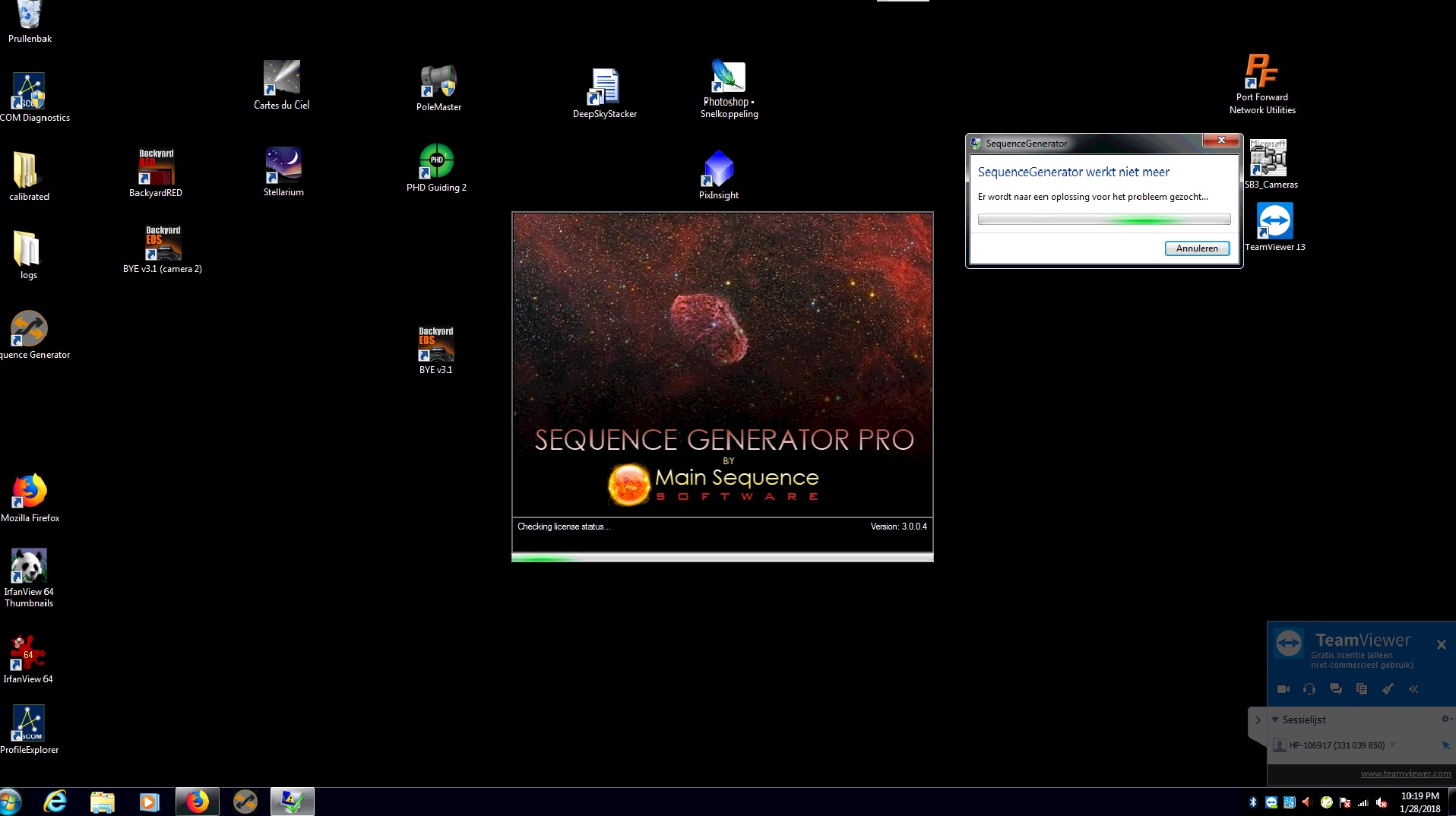The width and height of the screenshot is (1456, 816).
Task: Click 'Checking license status...' text
Action: pyautogui.click(x=564, y=527)
